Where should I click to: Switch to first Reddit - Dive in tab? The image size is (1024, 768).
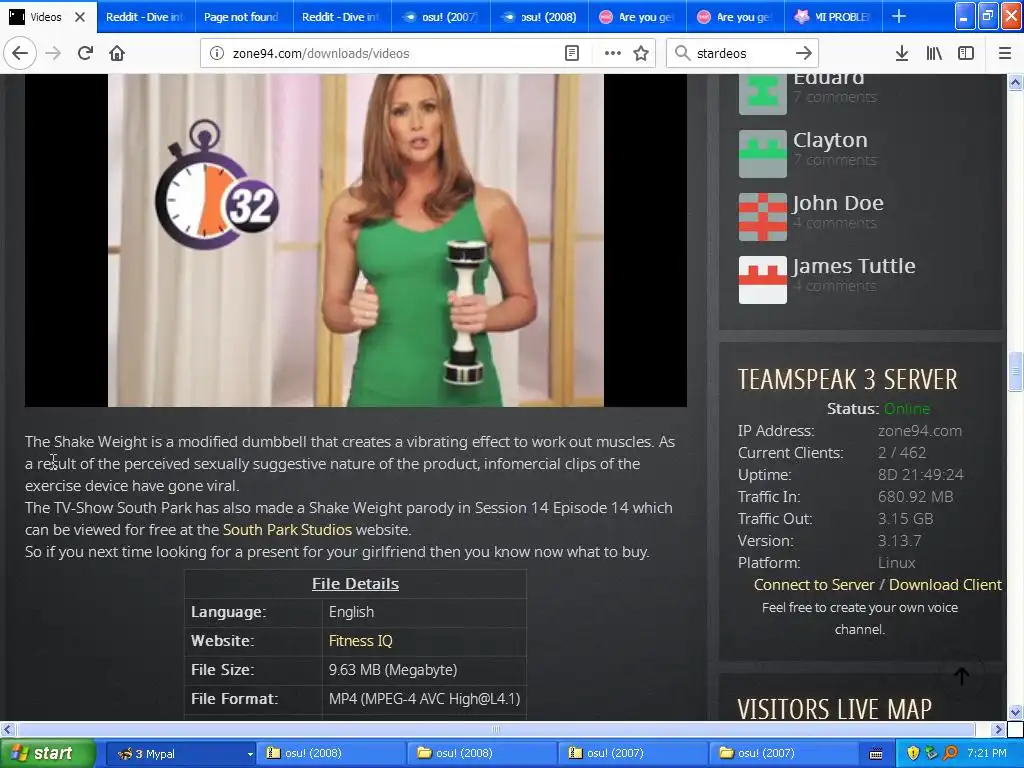tap(146, 17)
